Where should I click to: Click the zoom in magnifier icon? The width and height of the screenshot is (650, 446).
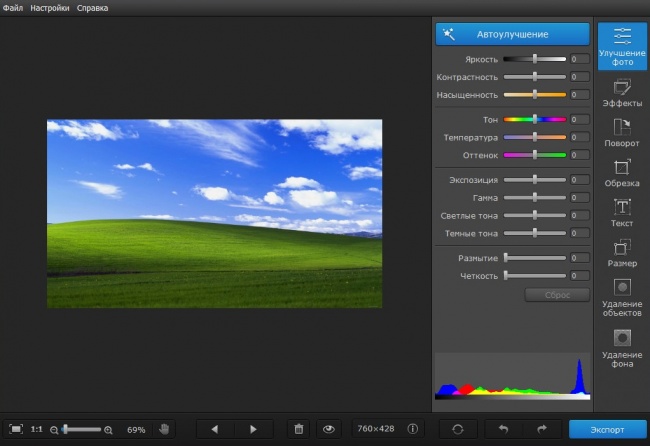click(x=109, y=430)
